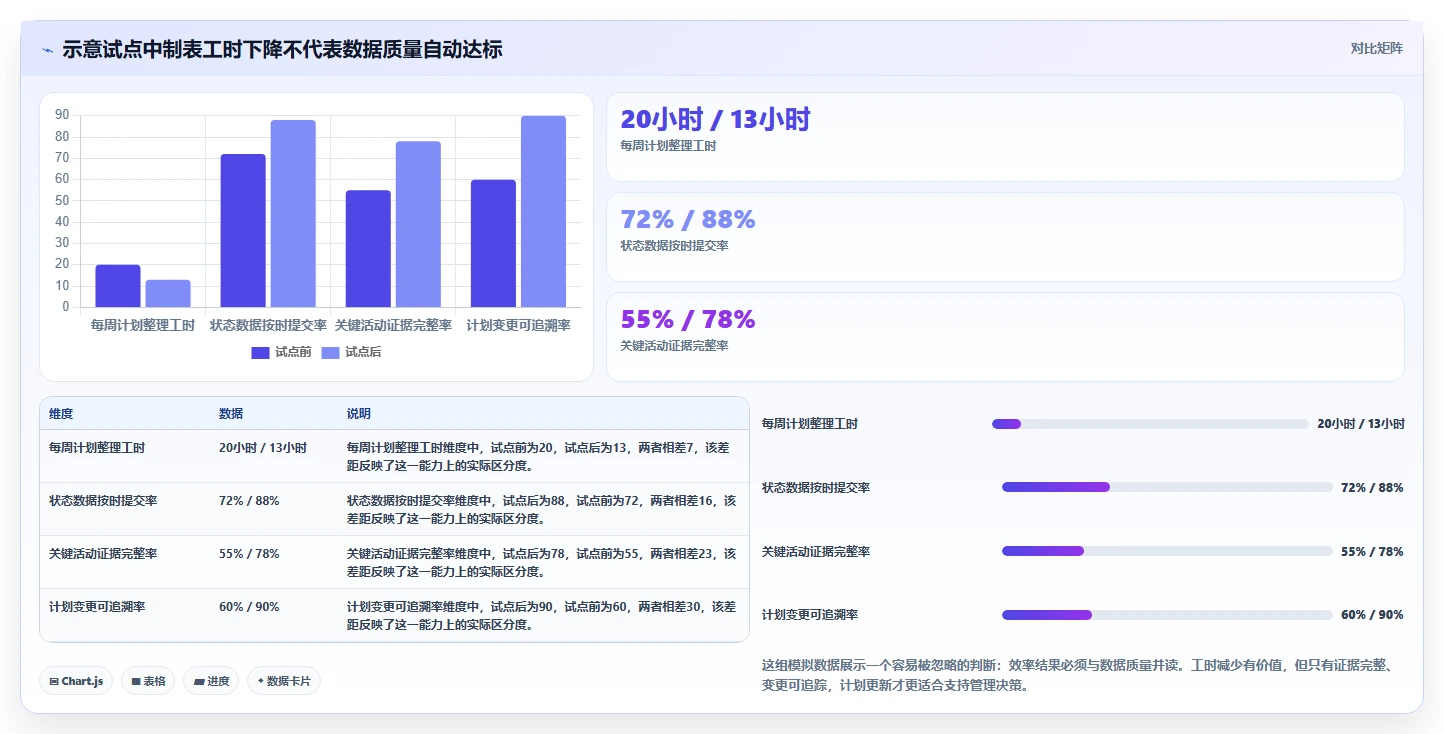Click the 计划变更可追溯率 label in the progress list
Image resolution: width=1444 pixels, height=734 pixels.
click(x=810, y=615)
